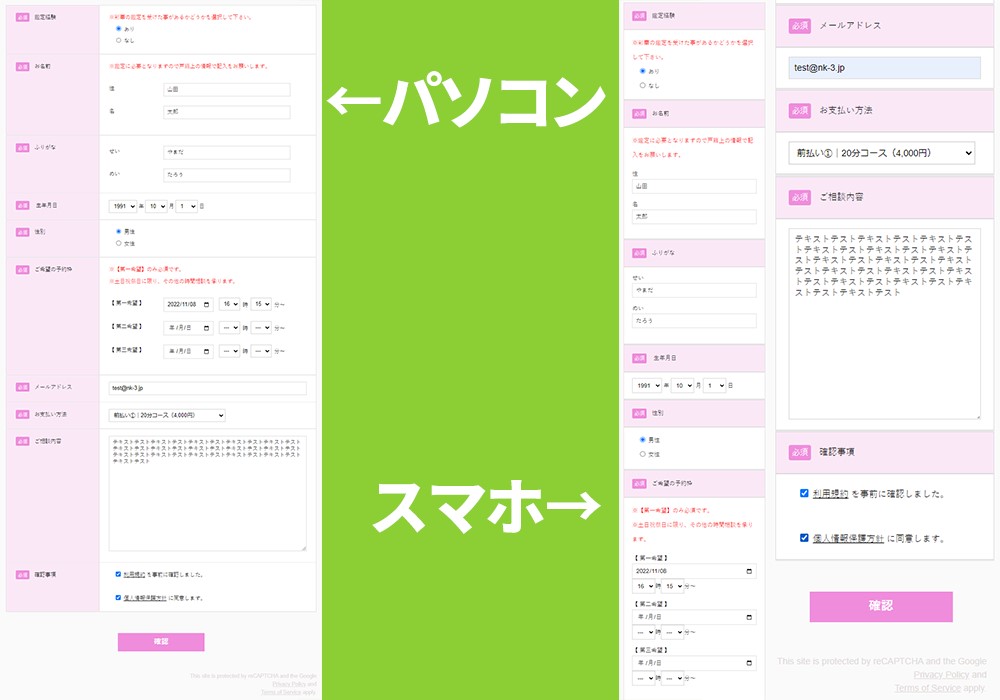Open the 16時 hour dropdown in PC form

[x=229, y=304]
